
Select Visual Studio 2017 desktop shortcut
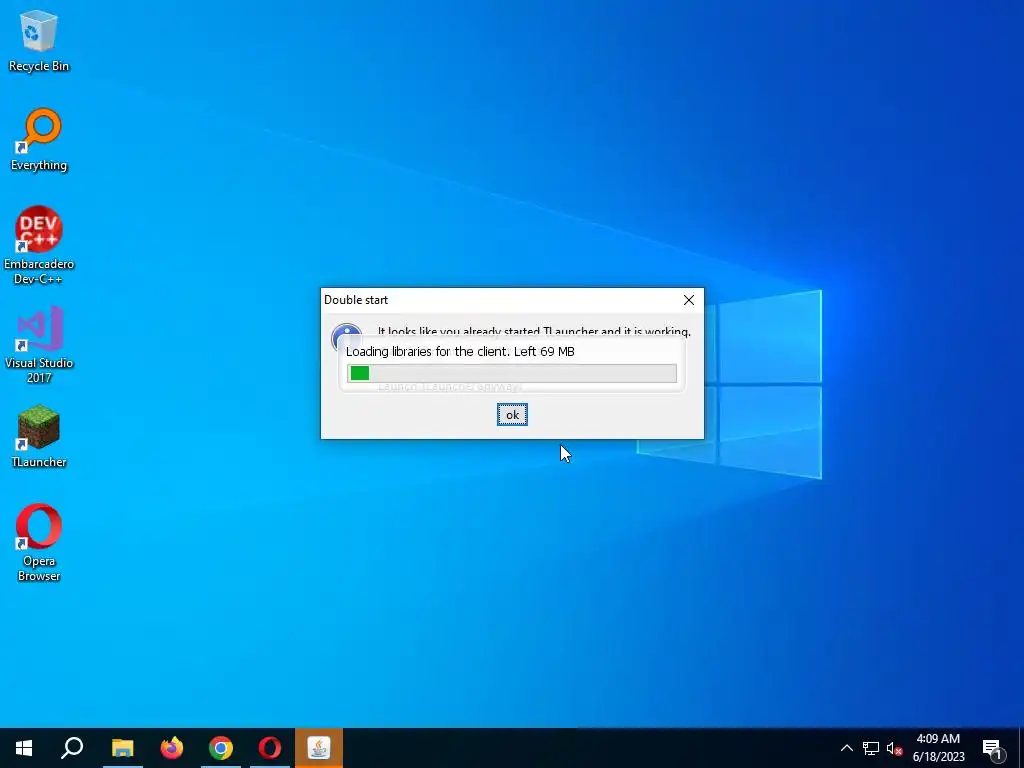39,345
